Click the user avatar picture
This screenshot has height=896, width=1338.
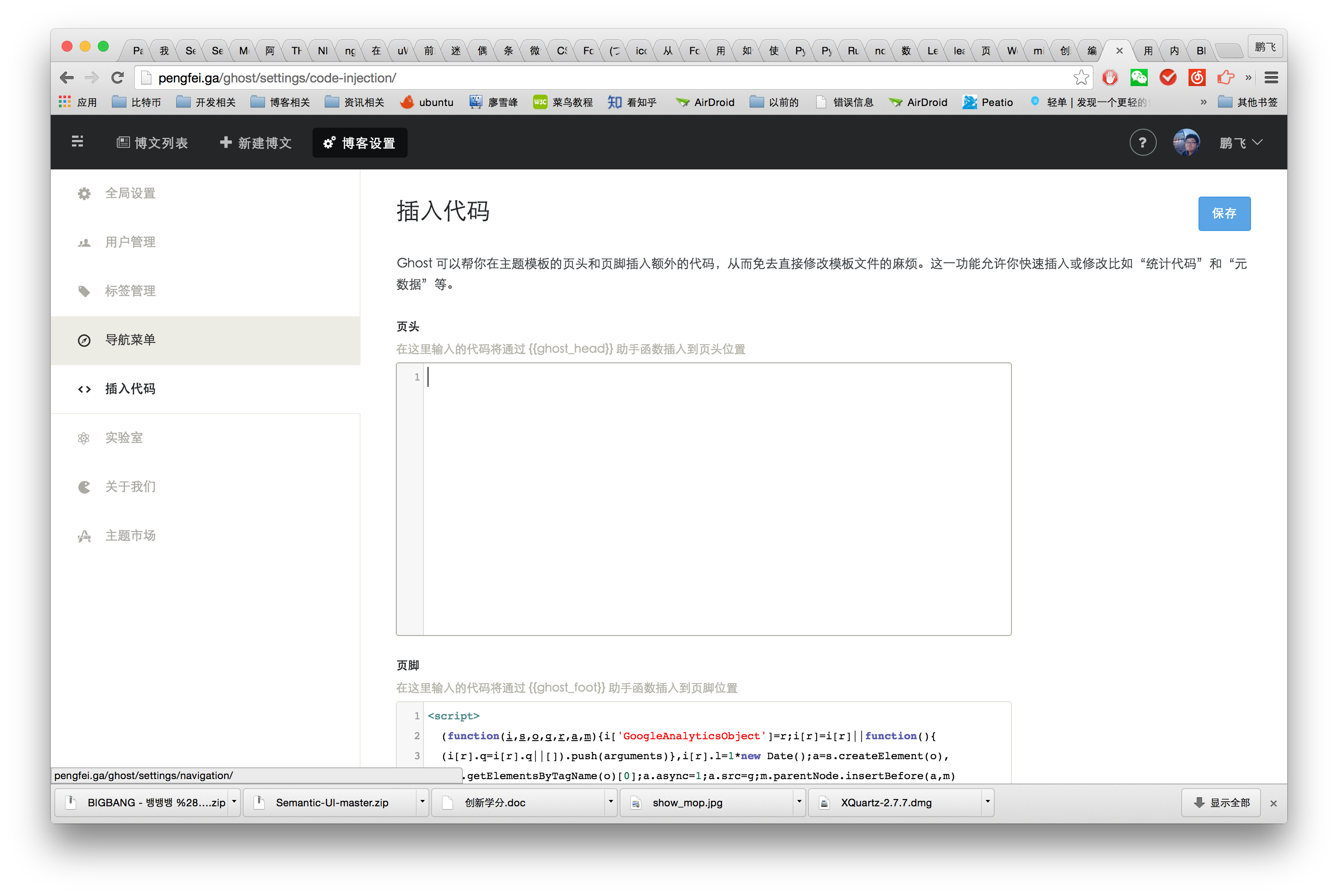(x=1186, y=143)
